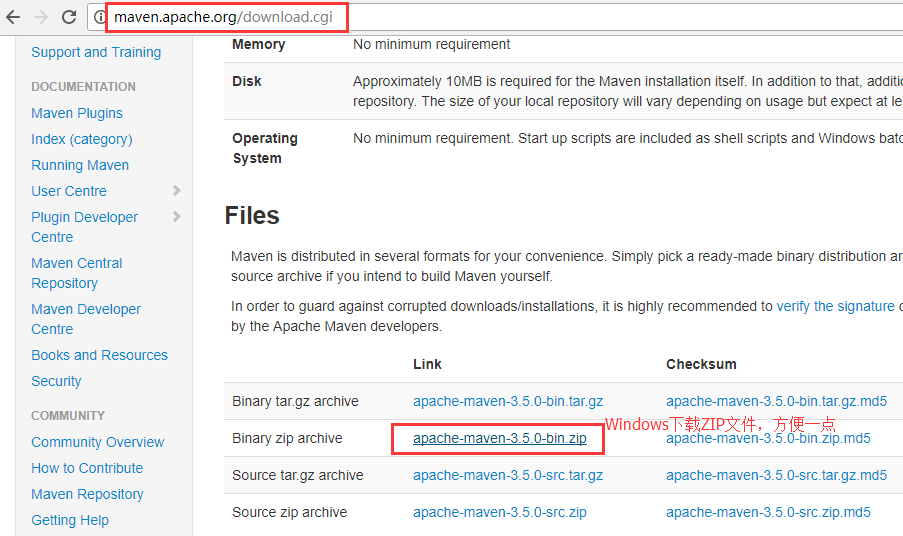This screenshot has width=903, height=536.
Task: Open Support and Training link
Action: [96, 52]
